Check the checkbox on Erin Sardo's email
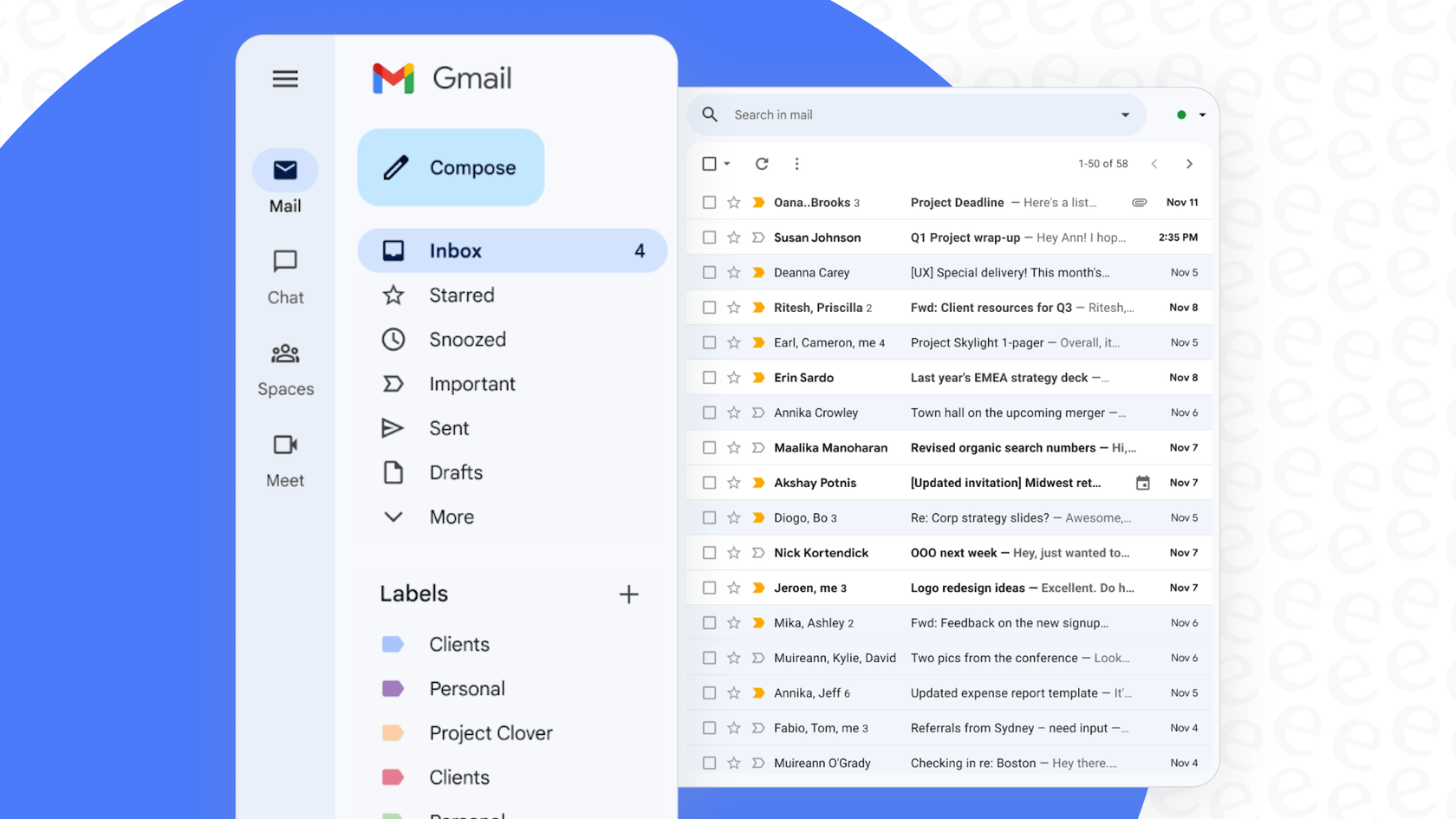The width and height of the screenshot is (1456, 819). pyautogui.click(x=709, y=377)
